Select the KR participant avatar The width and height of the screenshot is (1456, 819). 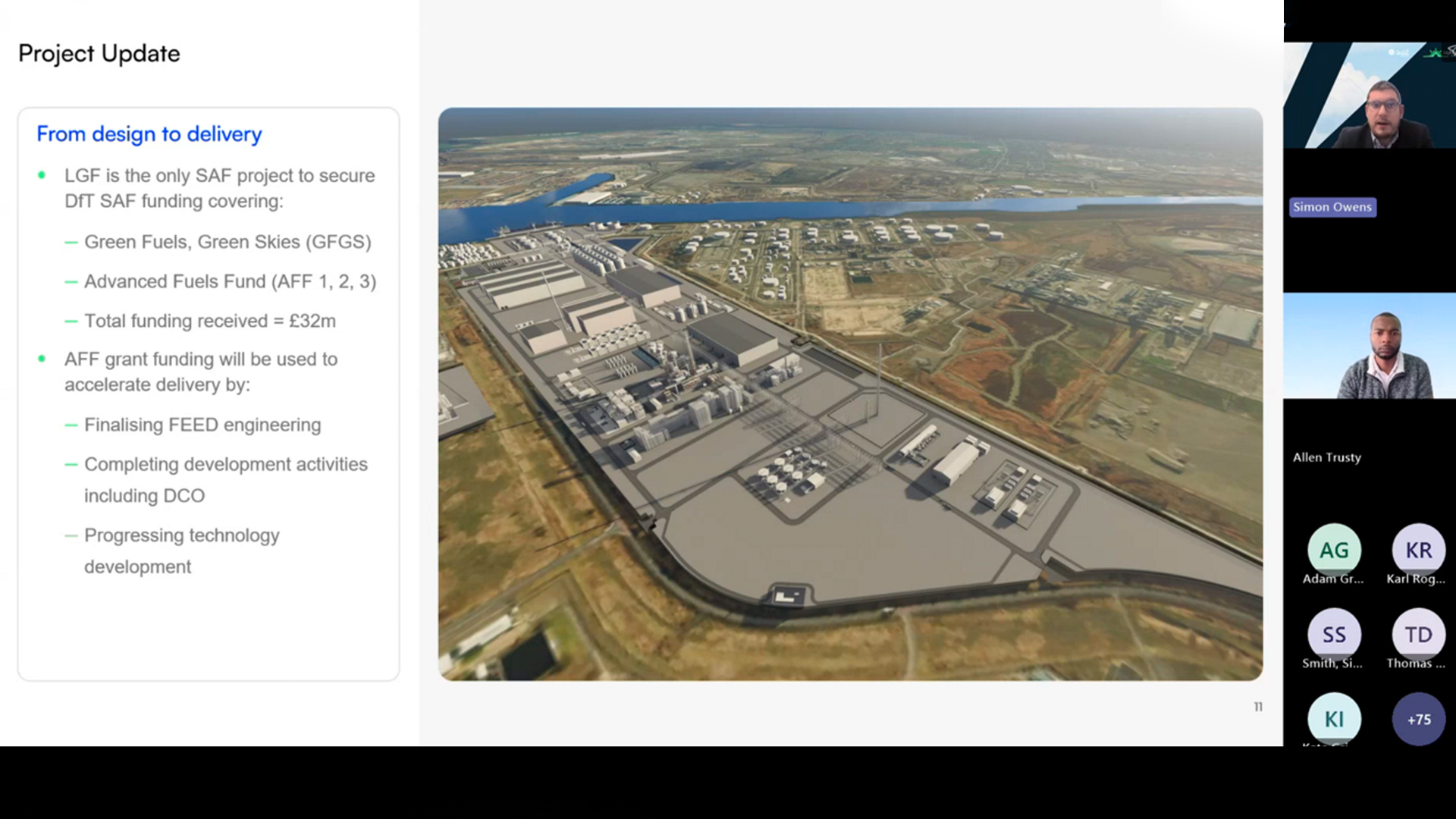(x=1418, y=550)
